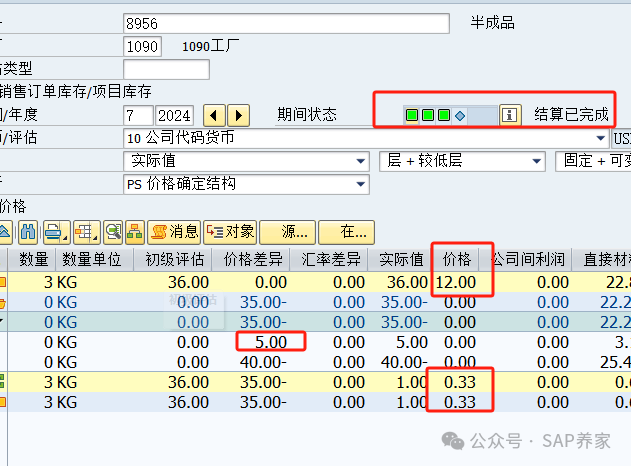This screenshot has width=631, height=466.
Task: Click the 半成品 material description
Action: point(493,23)
